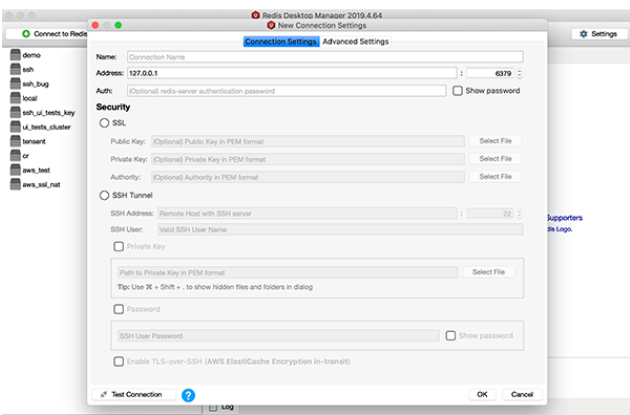Click Select File for SSL Private Key
Screen dimensions: 630x415
495,159
